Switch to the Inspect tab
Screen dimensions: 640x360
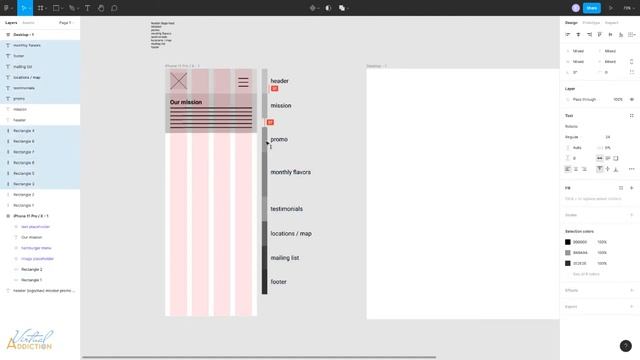click(611, 23)
